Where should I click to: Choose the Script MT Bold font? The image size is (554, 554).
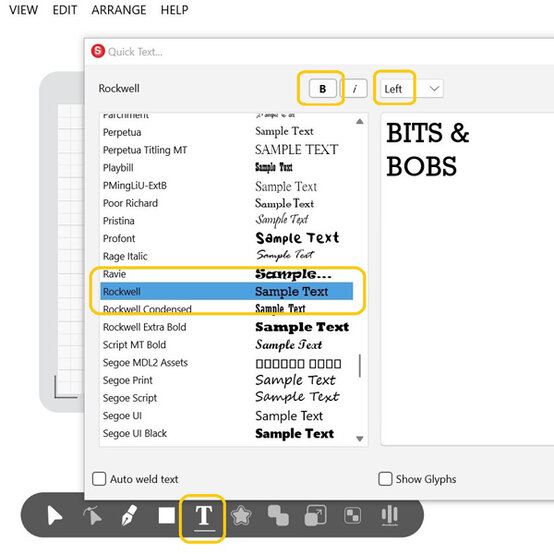(x=226, y=345)
